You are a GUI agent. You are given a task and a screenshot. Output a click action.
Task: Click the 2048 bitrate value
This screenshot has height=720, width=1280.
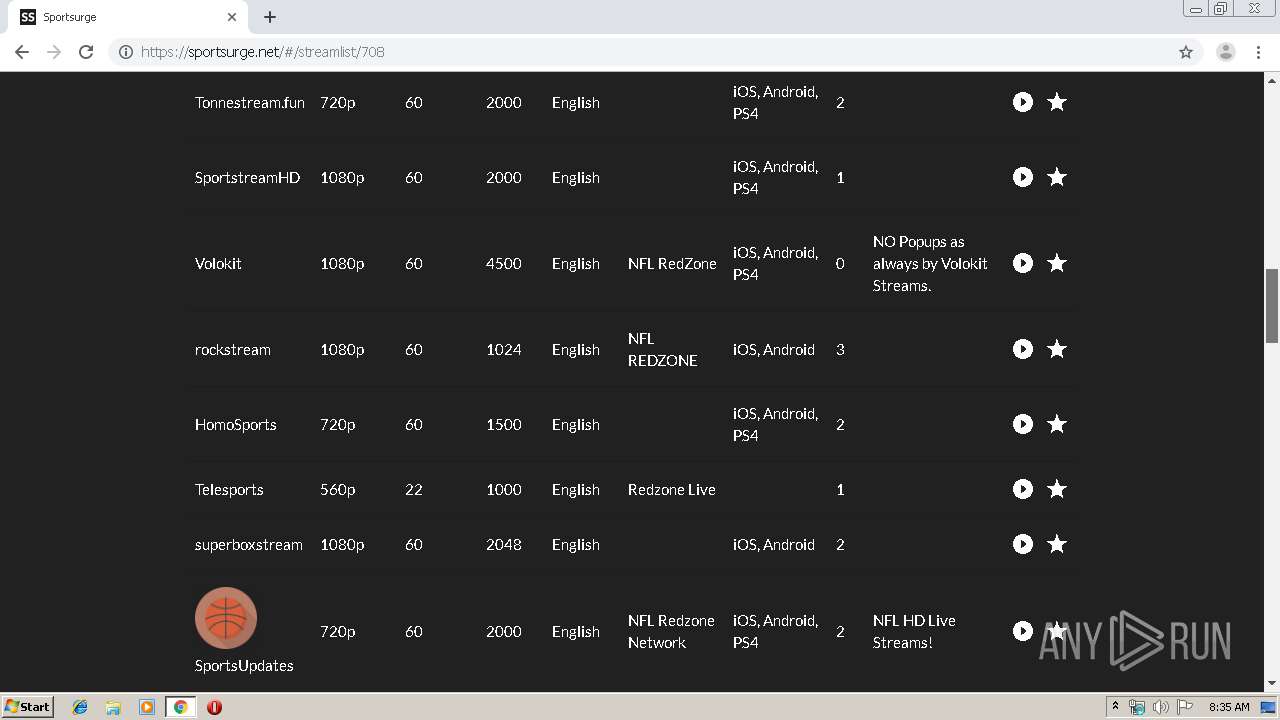504,544
